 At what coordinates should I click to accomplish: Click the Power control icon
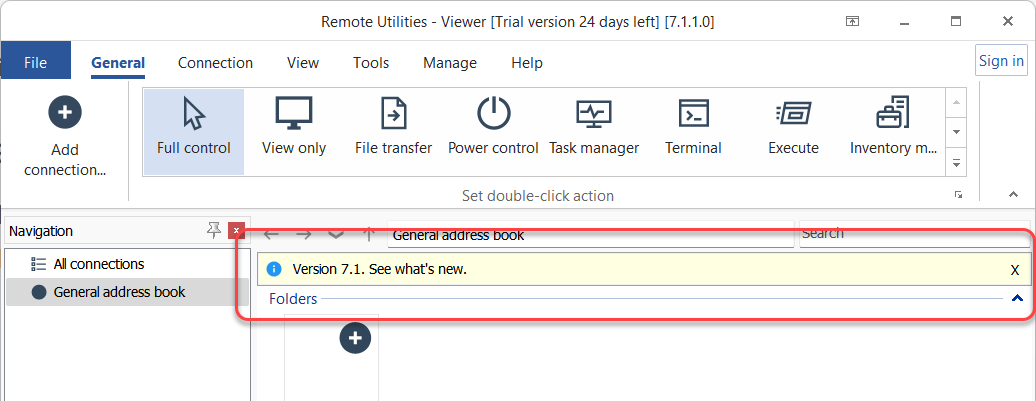(x=494, y=114)
